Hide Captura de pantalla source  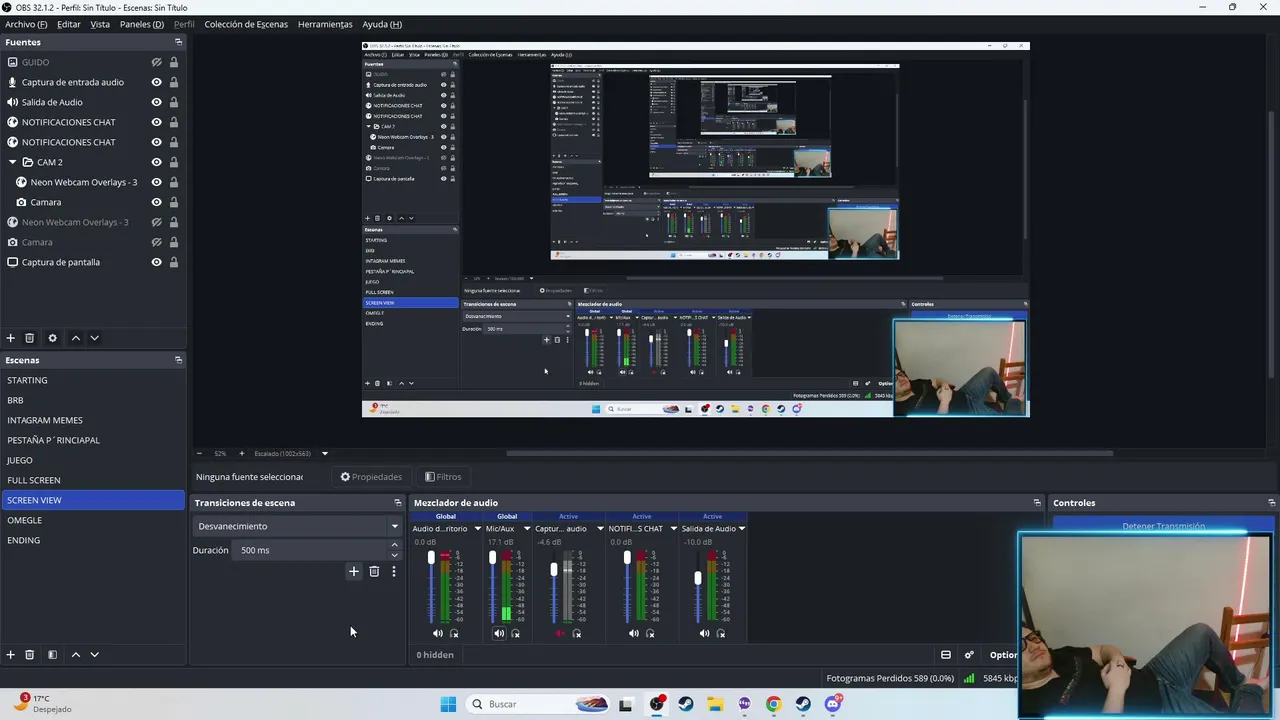point(156,262)
